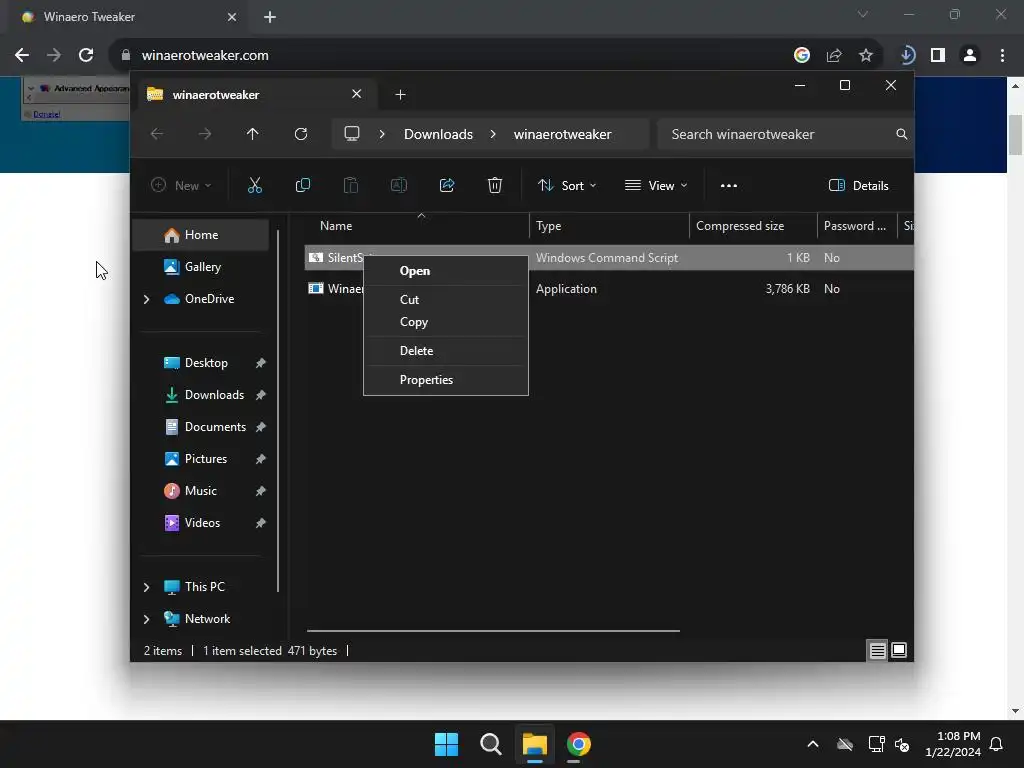Expand the Network tree node
This screenshot has height=768, width=1024.
(146, 619)
